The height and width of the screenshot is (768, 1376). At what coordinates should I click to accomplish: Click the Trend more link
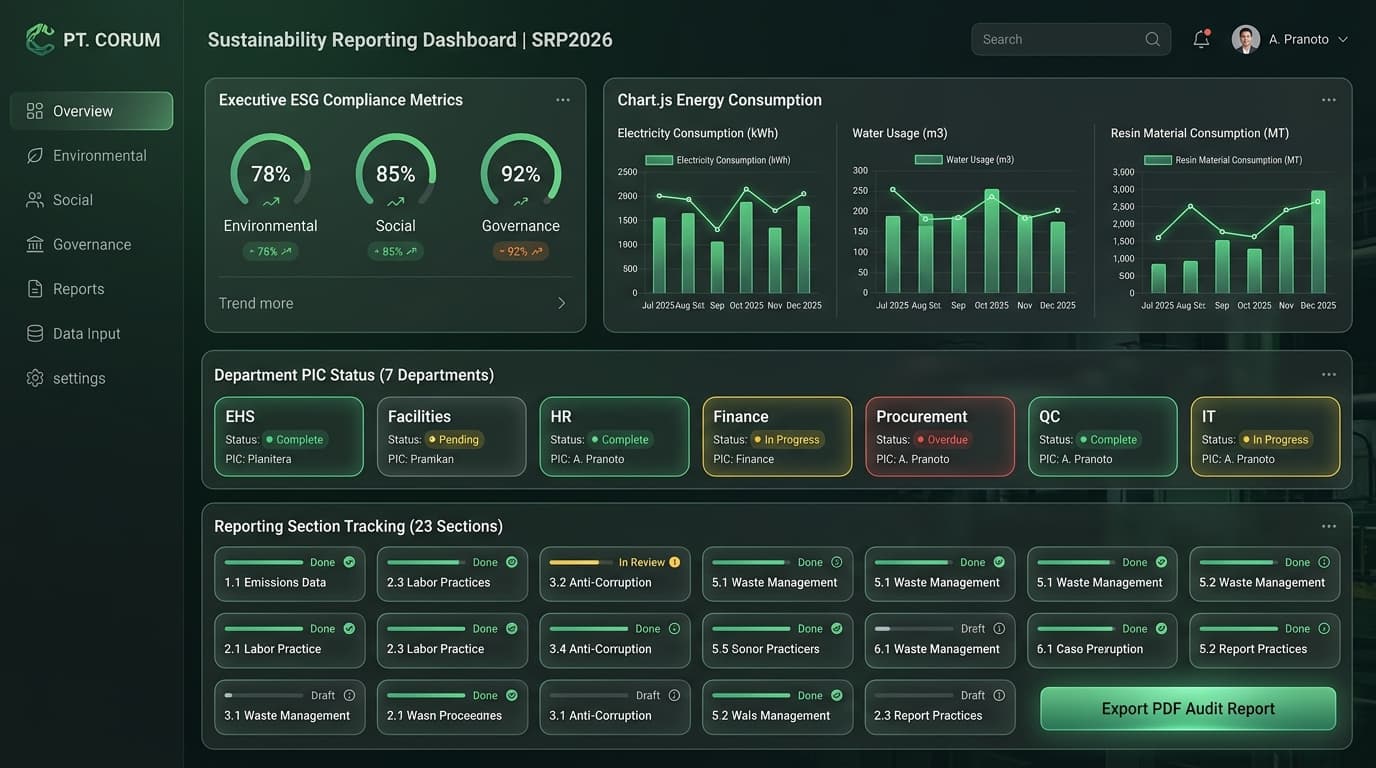(256, 303)
